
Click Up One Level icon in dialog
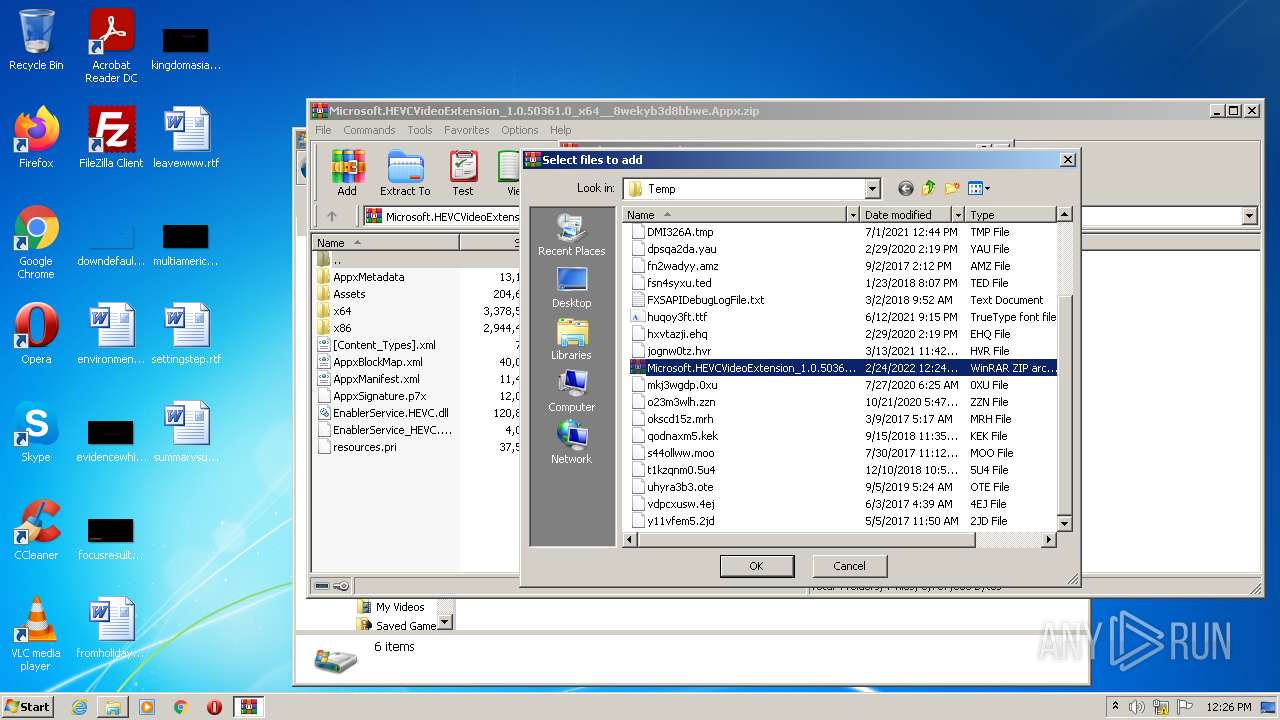928,188
